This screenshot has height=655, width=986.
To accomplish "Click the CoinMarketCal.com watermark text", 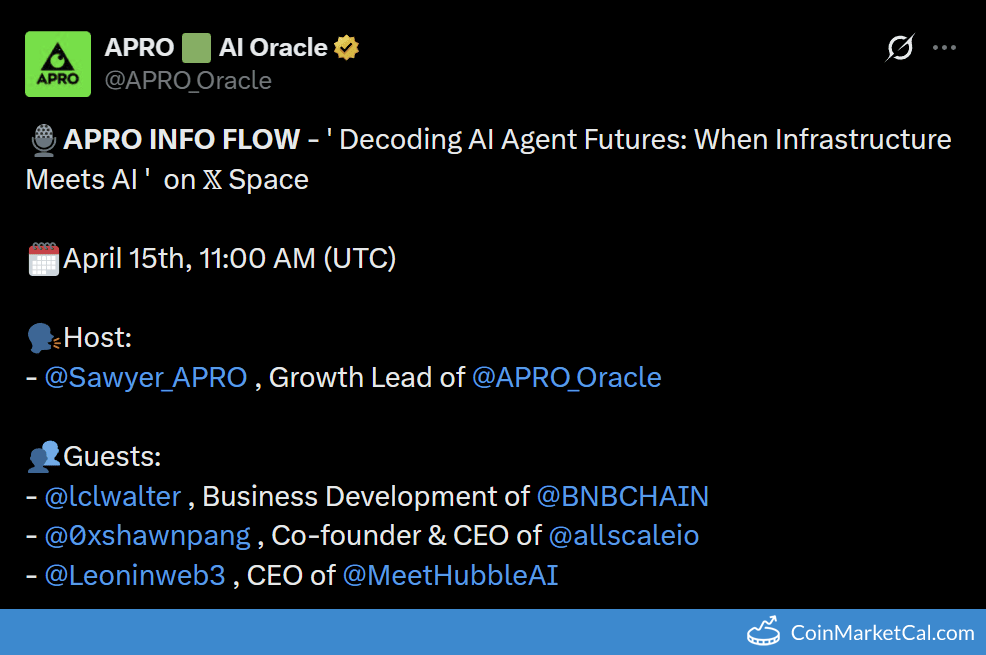I will pos(882,632).
